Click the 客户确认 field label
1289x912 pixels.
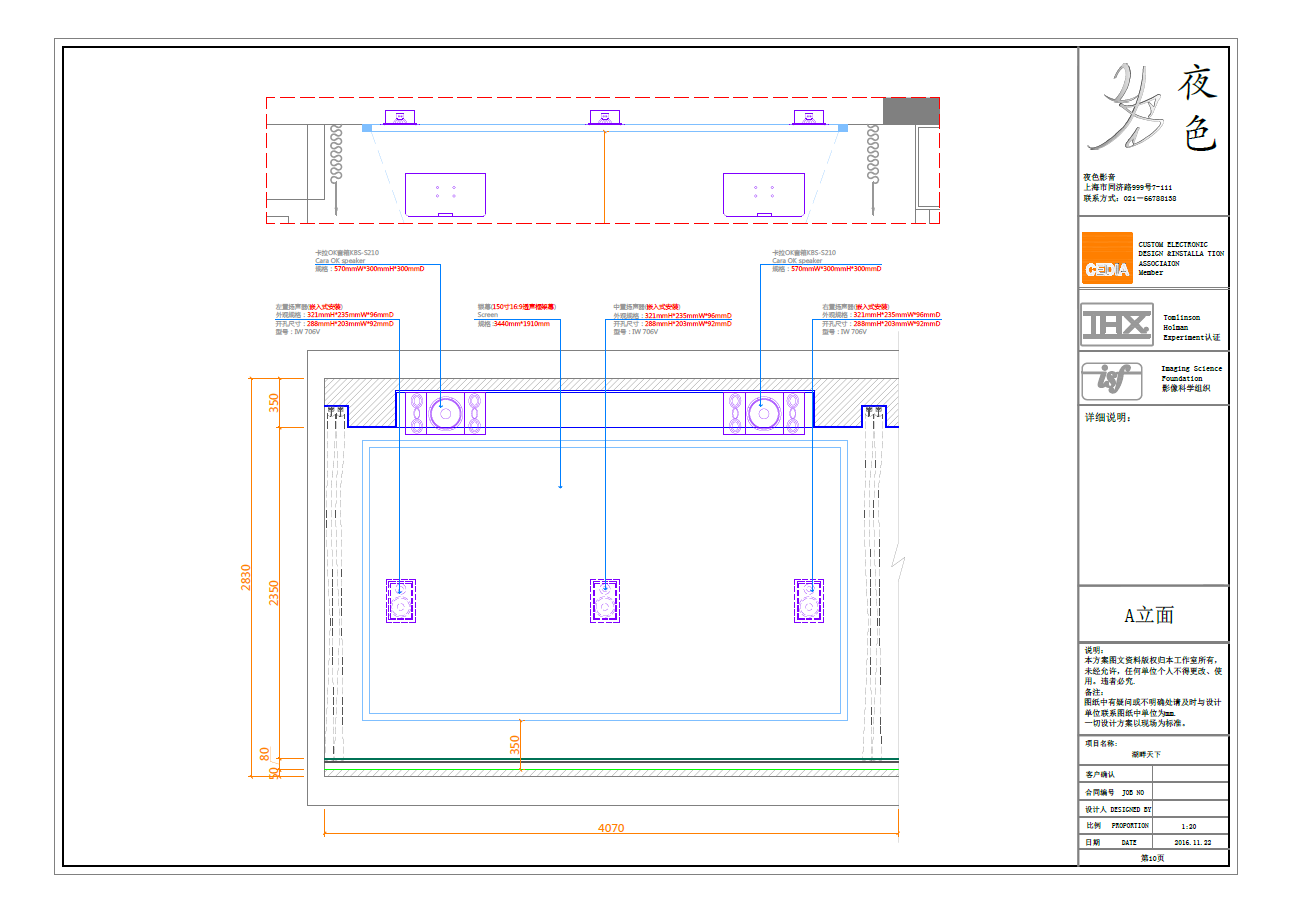pos(1100,774)
